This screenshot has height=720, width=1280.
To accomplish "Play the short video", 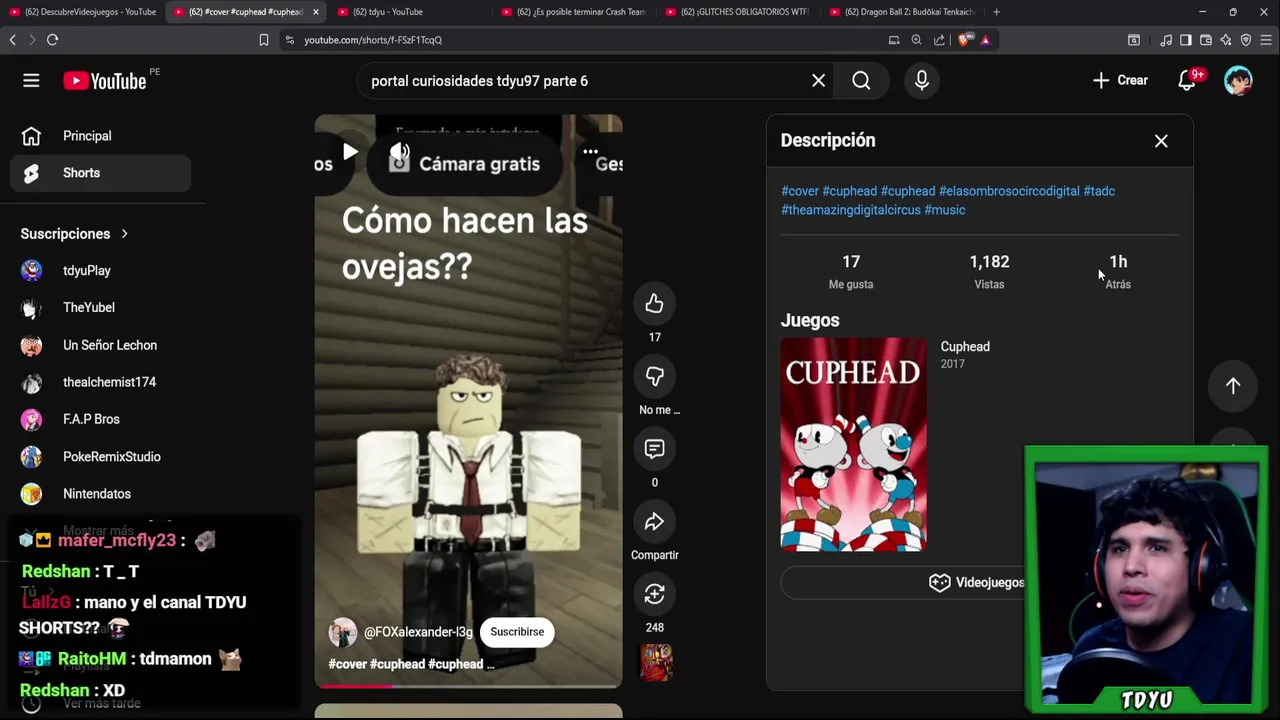I will 349,152.
